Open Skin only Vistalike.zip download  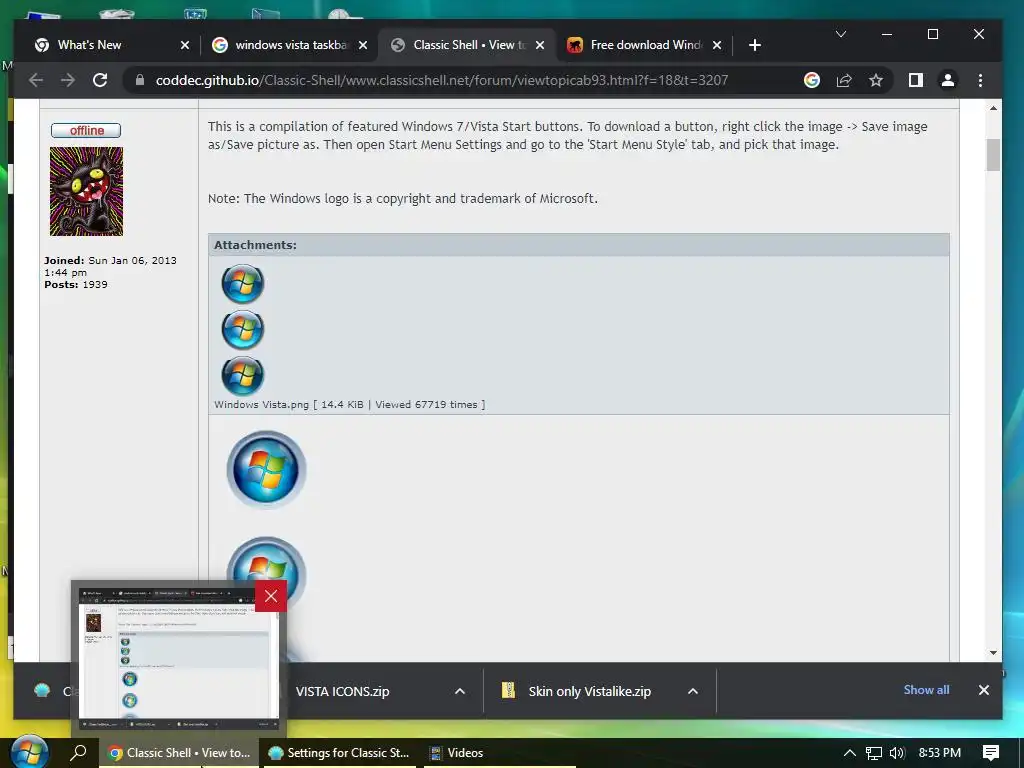click(x=589, y=692)
